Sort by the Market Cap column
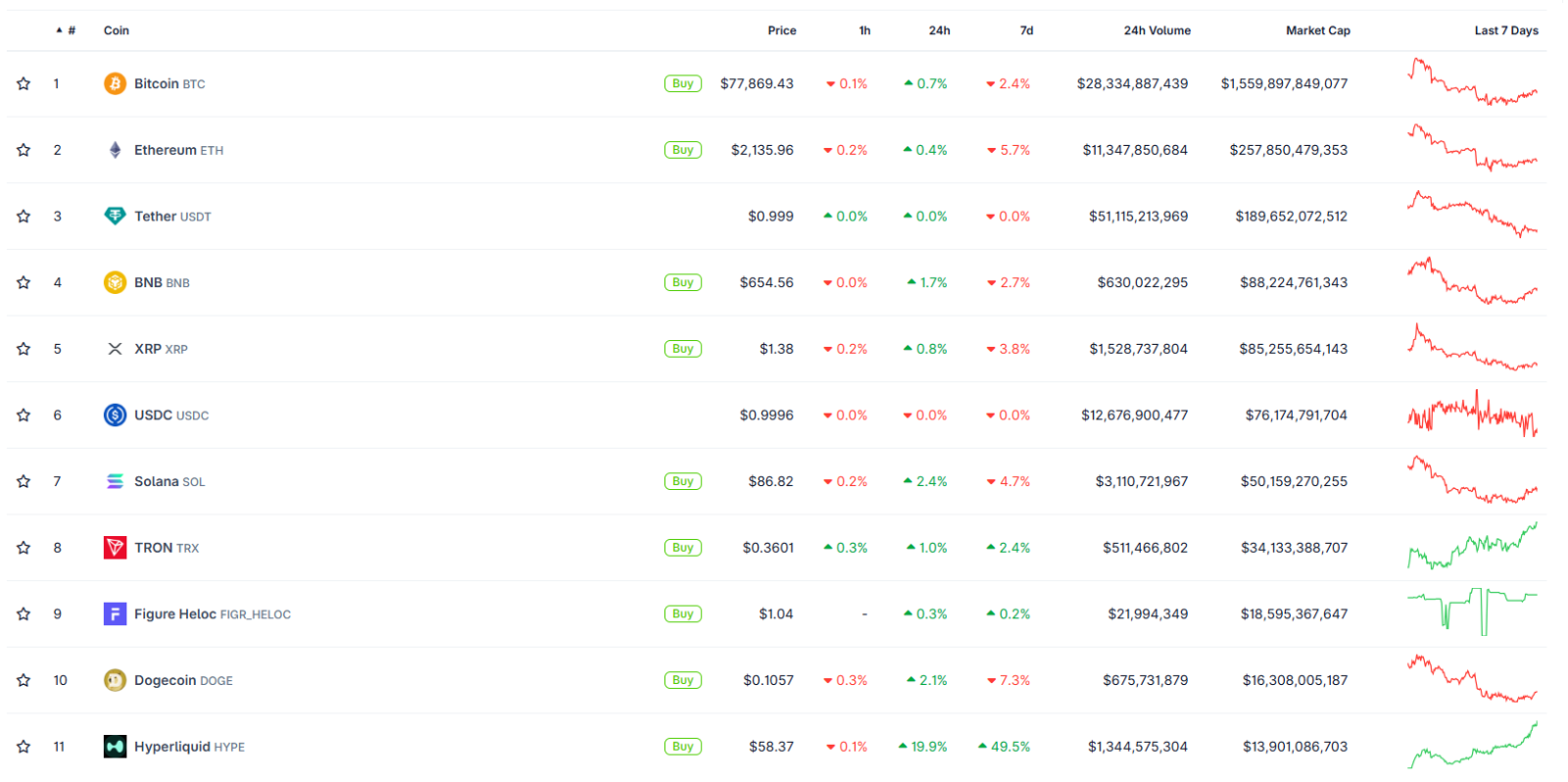This screenshot has width=1568, height=782. coord(1318,30)
